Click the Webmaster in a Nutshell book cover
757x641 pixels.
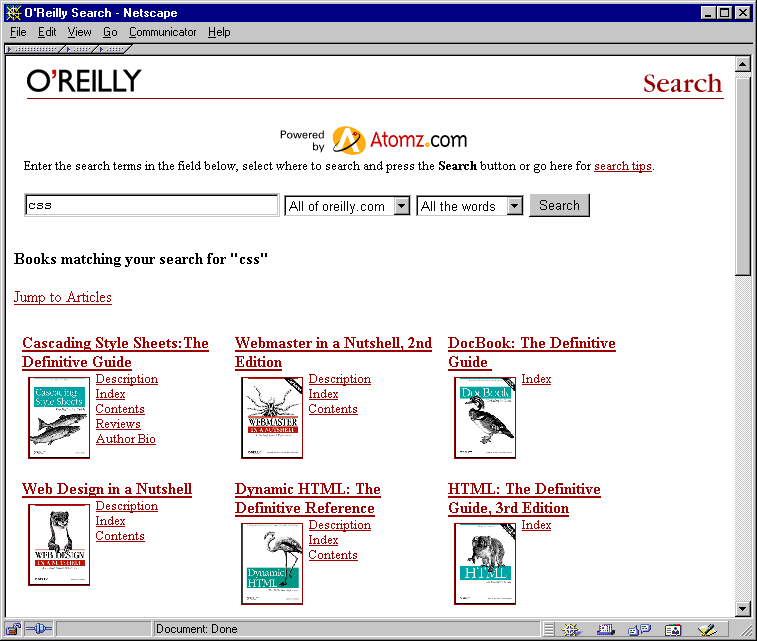point(272,418)
